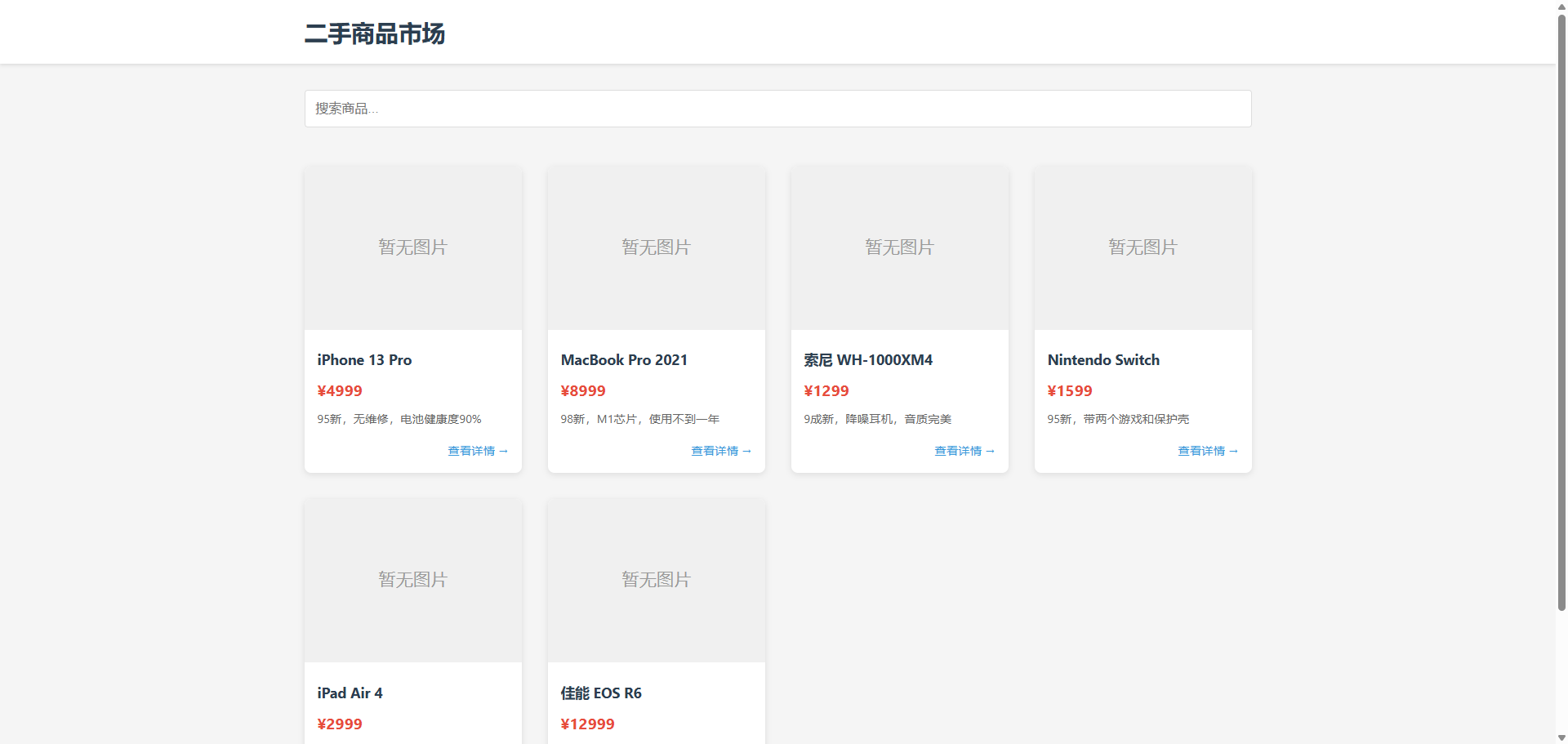The height and width of the screenshot is (744, 1568).
Task: Open 查看详情 link for 索尼 WH-1000XM4
Action: click(x=964, y=451)
